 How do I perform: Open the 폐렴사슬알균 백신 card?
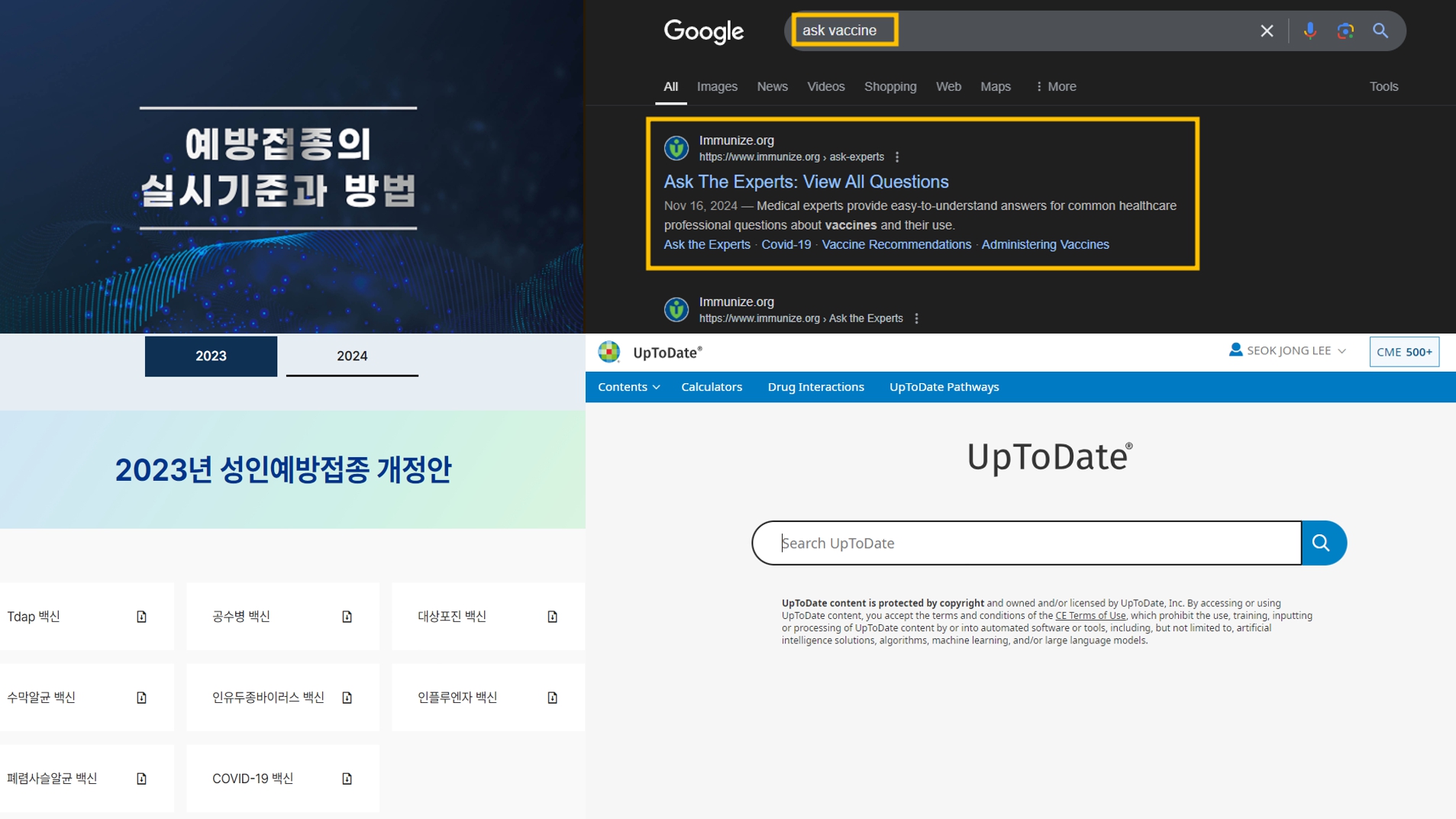(x=87, y=779)
